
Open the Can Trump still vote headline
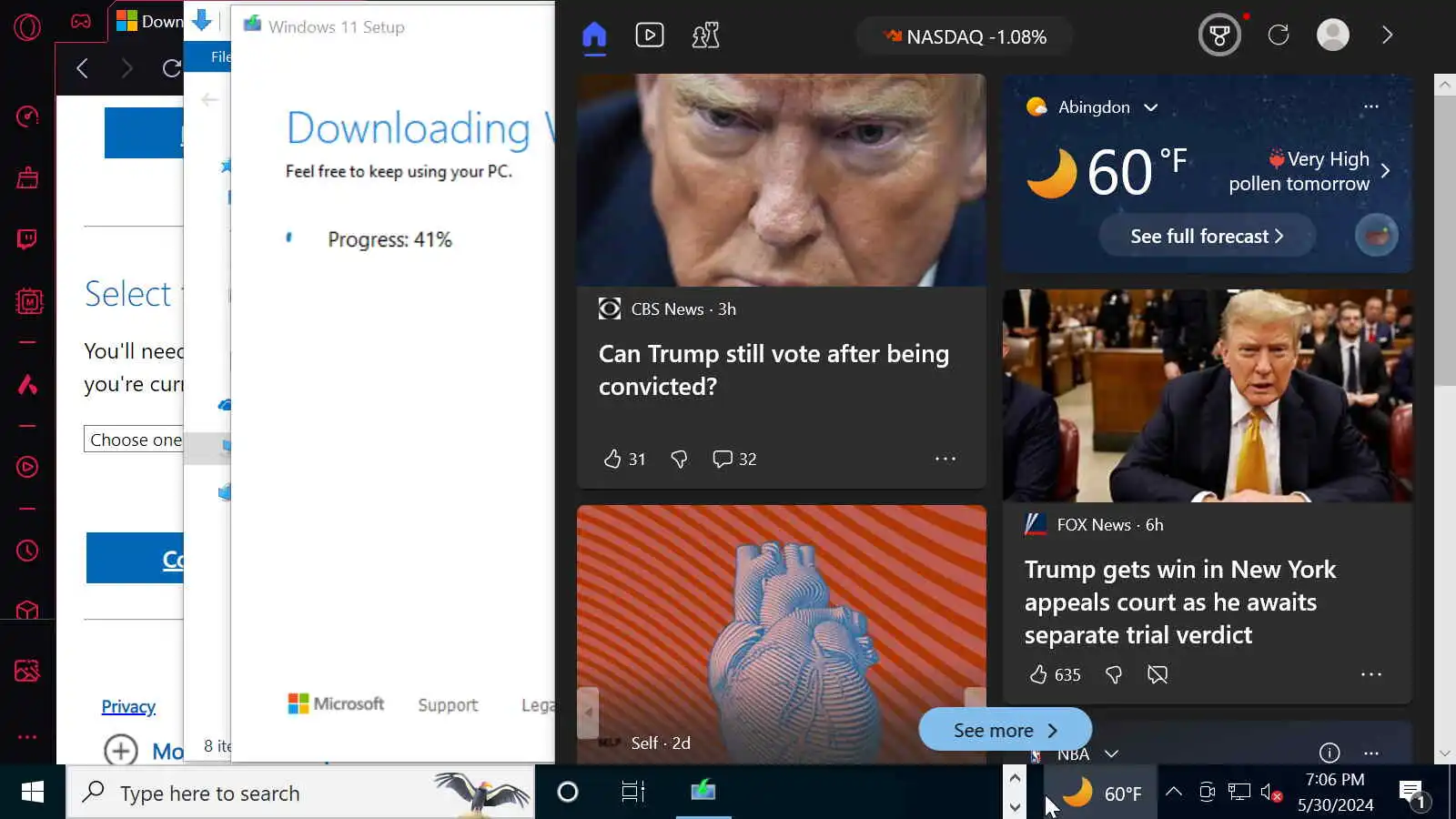(x=773, y=369)
